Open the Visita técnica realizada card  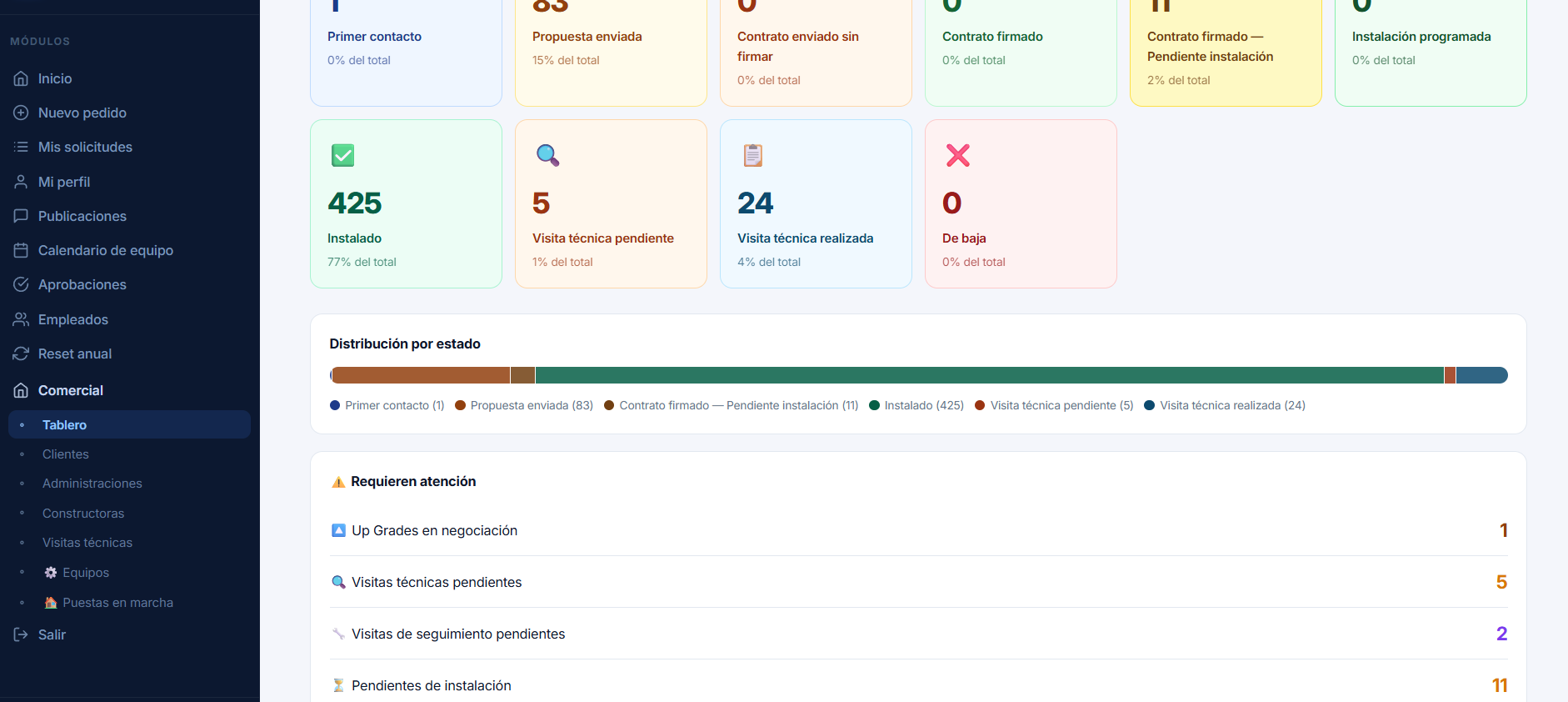[x=816, y=203]
